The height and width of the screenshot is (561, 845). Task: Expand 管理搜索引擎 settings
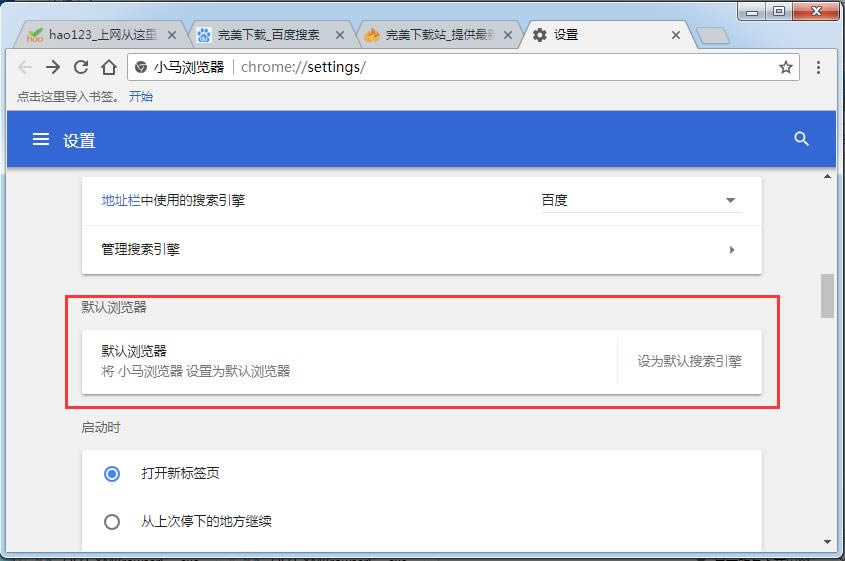coord(731,250)
